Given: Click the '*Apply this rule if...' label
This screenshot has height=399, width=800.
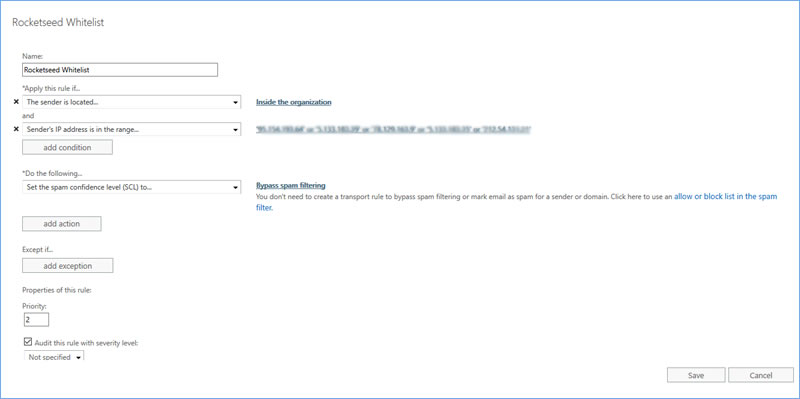Looking at the screenshot, I should click(52, 88).
